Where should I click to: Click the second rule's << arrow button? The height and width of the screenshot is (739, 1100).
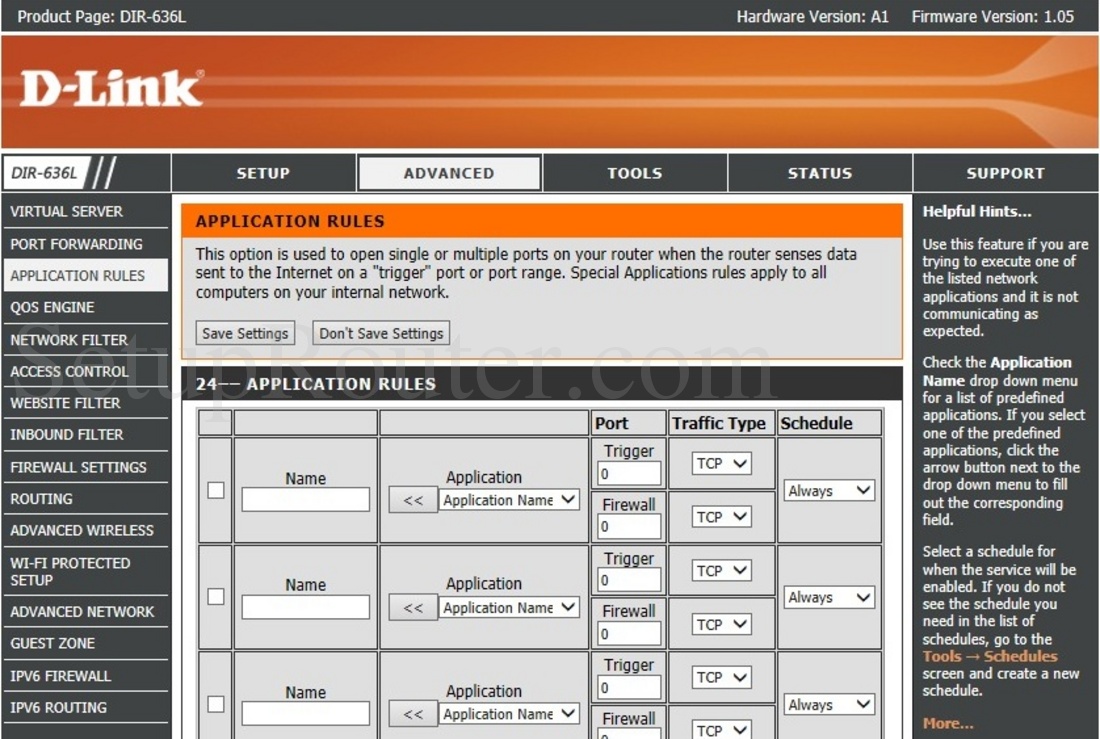[x=413, y=606]
